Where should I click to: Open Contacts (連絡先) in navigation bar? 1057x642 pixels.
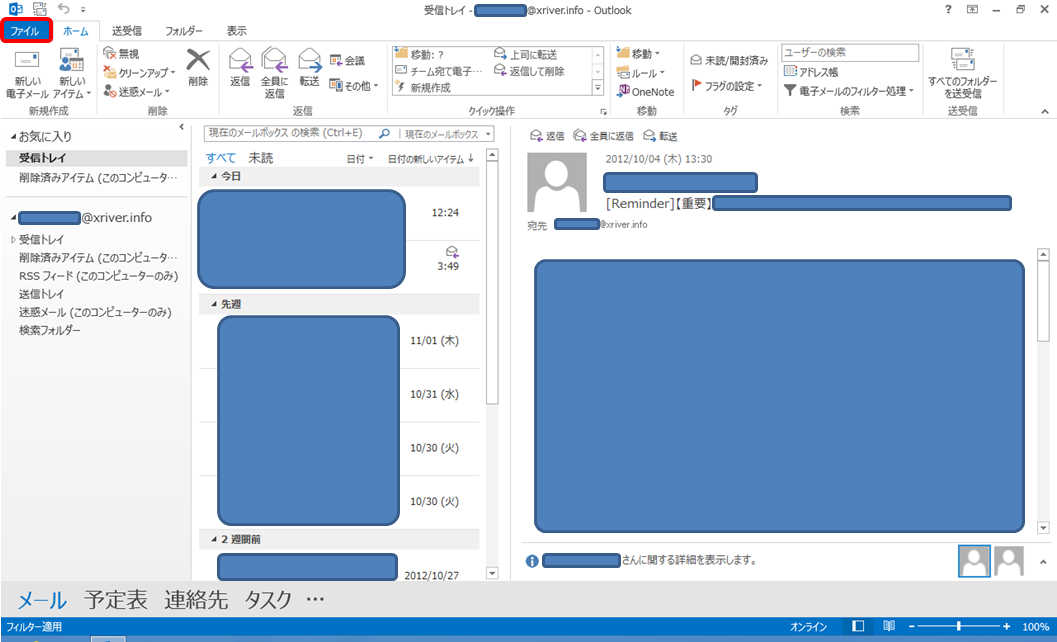click(196, 600)
